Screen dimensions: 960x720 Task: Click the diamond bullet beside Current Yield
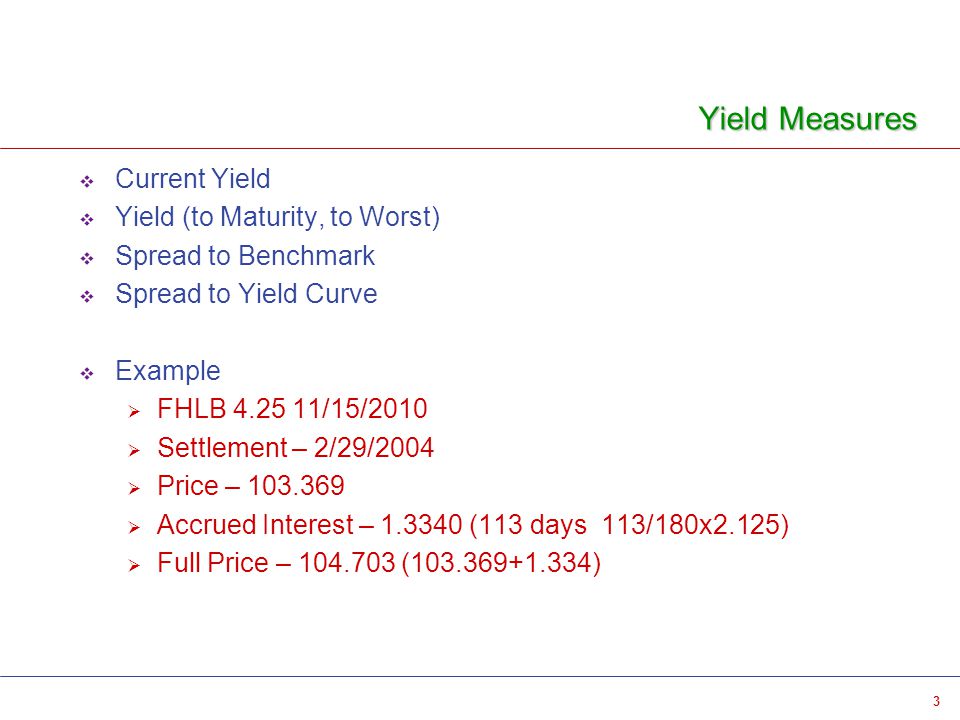87,181
